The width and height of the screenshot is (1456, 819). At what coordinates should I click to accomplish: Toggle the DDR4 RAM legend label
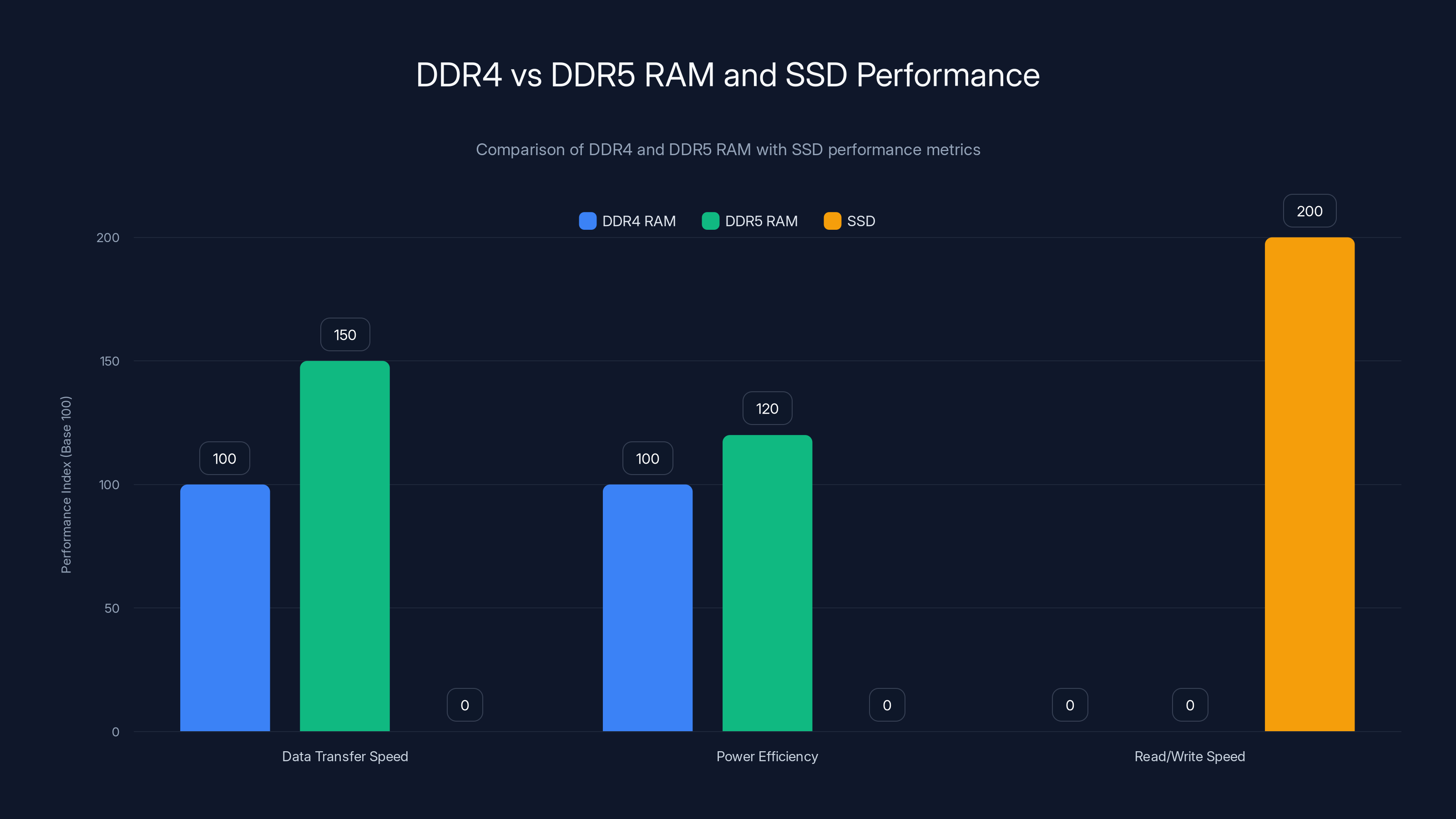(x=639, y=221)
